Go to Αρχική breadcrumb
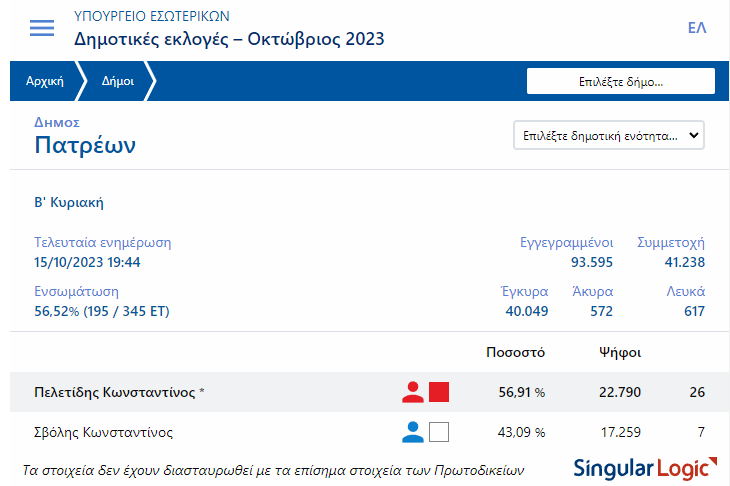Screen dimensions: 730x486 coord(45,81)
